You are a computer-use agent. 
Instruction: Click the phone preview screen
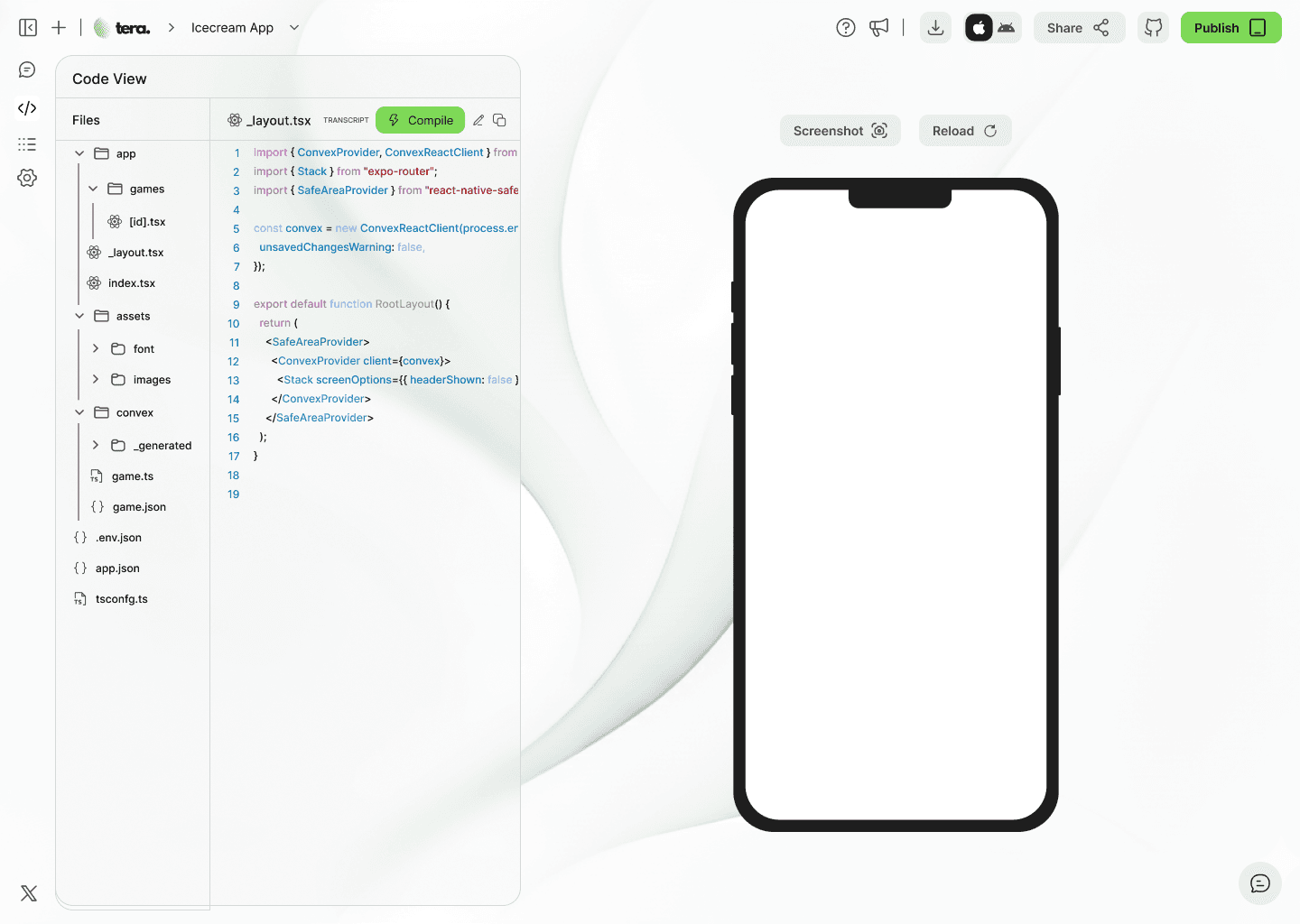(896, 505)
